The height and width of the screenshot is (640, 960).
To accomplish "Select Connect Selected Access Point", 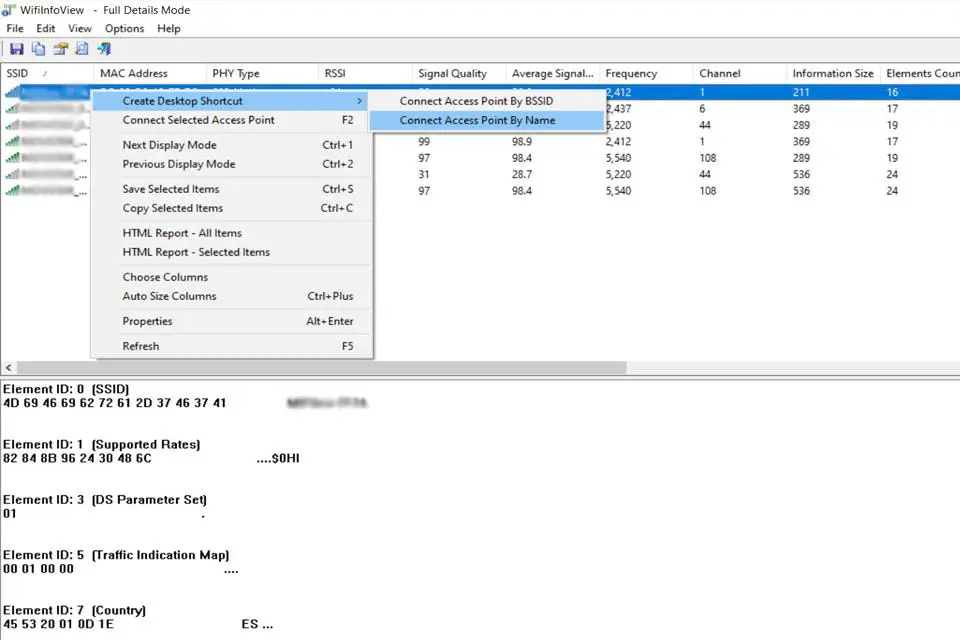I will click(231, 120).
